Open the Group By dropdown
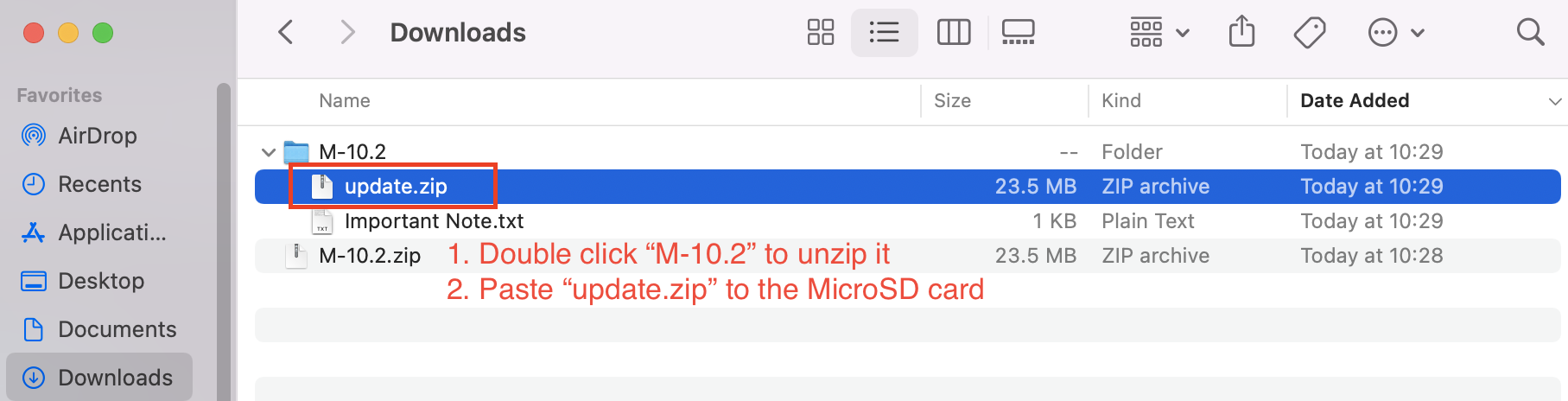 pyautogui.click(x=1159, y=33)
